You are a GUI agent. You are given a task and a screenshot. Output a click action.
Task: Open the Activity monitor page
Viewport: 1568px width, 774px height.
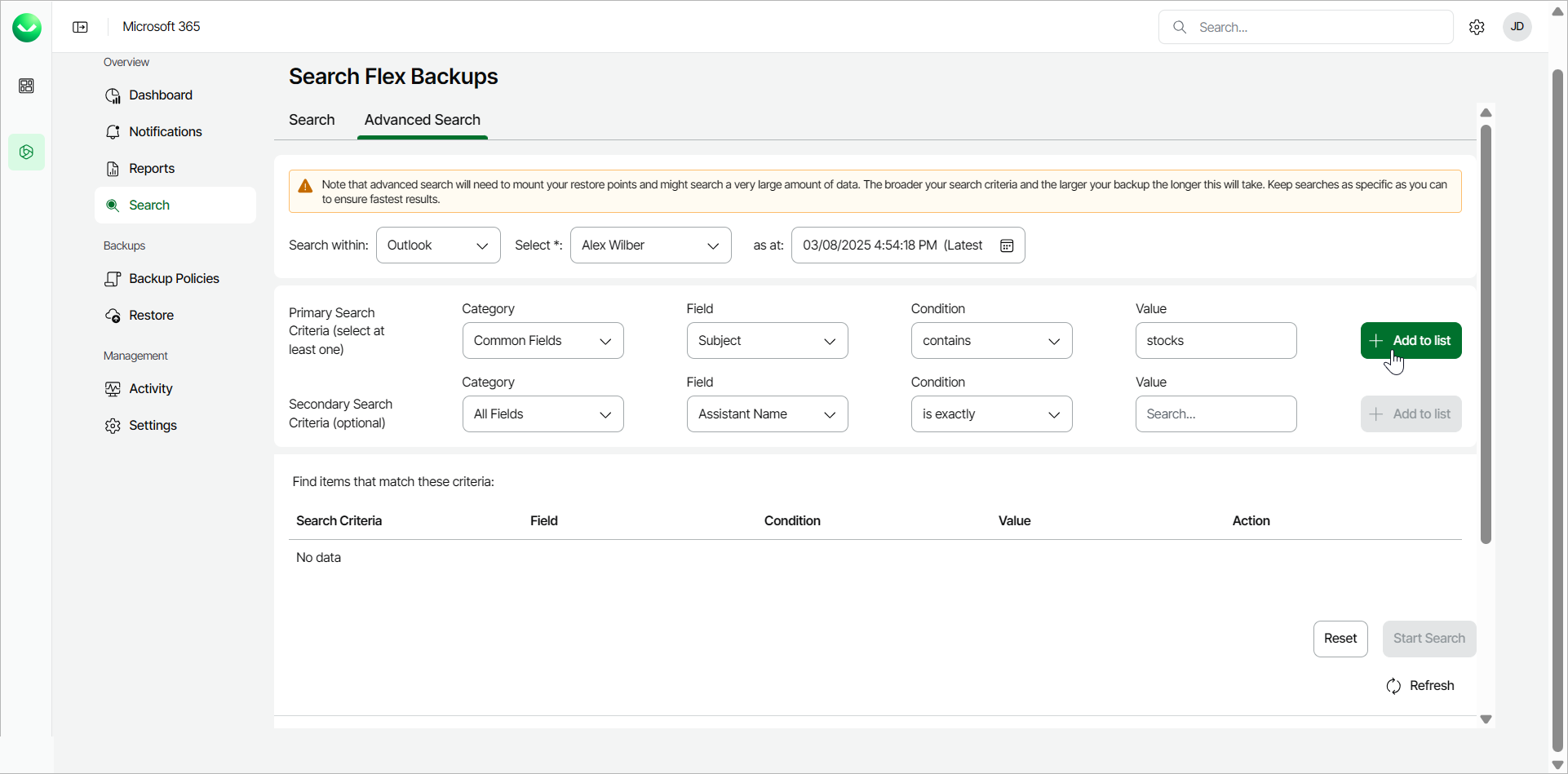click(150, 389)
